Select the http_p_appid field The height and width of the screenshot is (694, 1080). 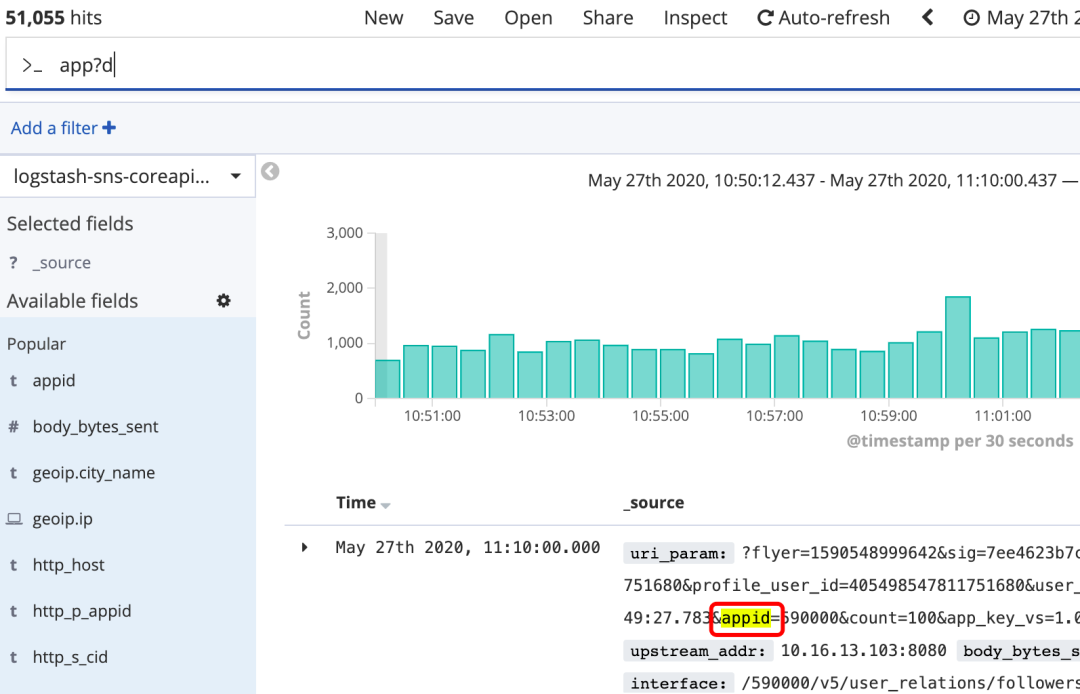point(82,611)
